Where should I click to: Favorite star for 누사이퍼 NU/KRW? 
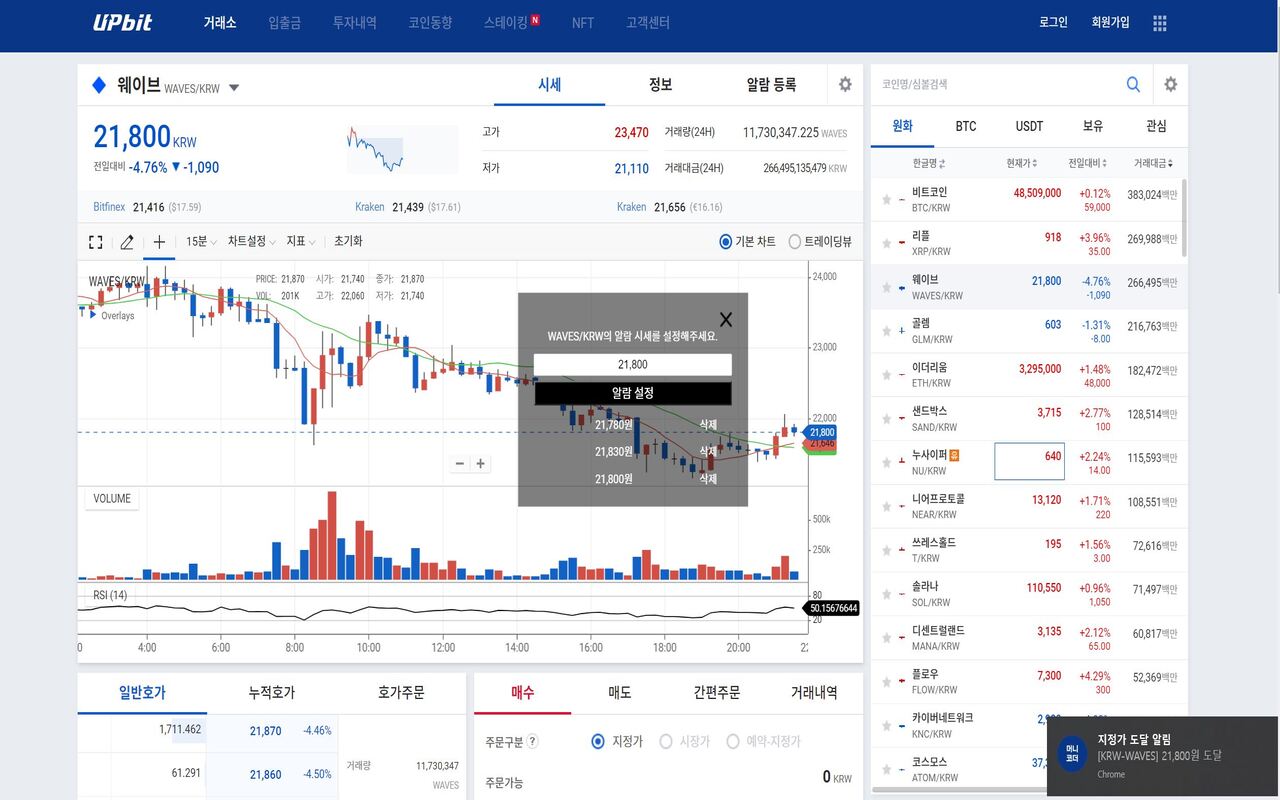pyautogui.click(x=886, y=463)
